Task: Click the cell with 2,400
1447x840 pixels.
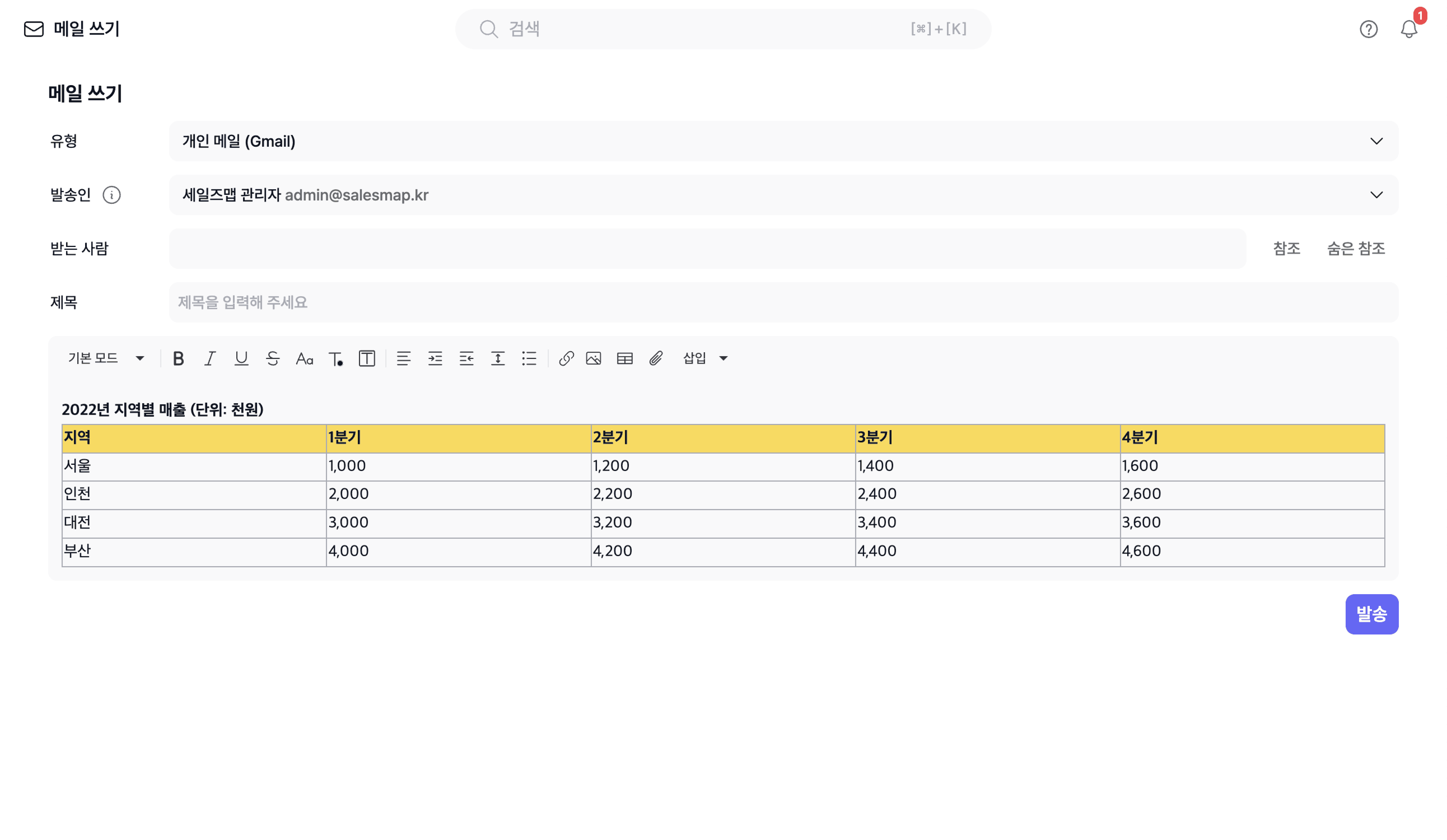Action: [x=988, y=495]
